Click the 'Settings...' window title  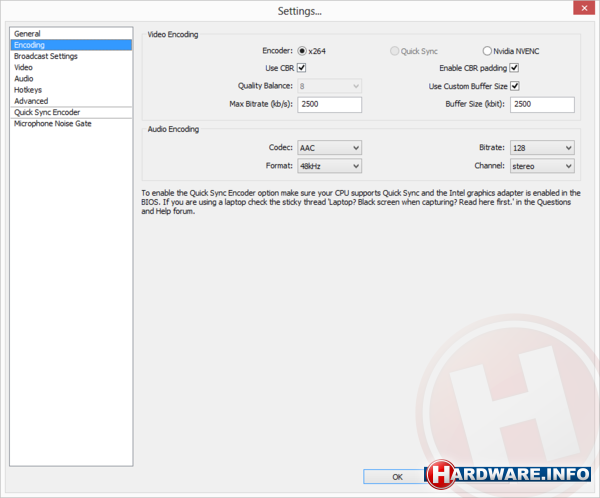click(x=300, y=11)
